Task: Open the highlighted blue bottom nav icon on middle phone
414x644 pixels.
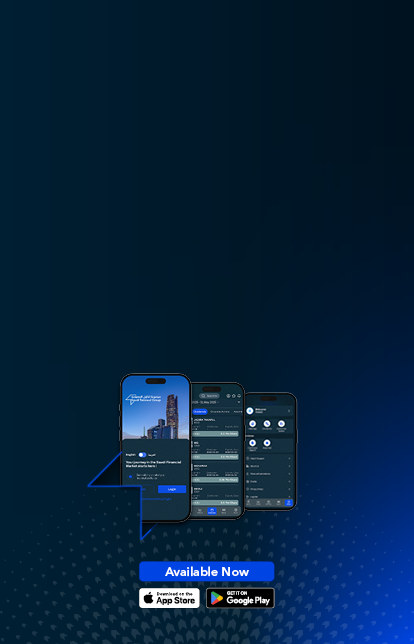Action: point(212,511)
